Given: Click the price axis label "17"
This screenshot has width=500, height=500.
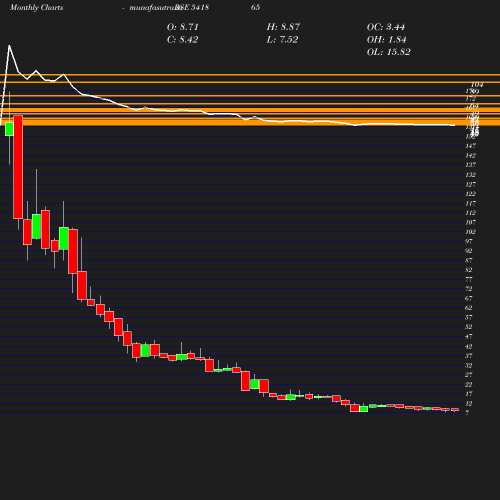Looking at the screenshot, I should pos(469,394).
